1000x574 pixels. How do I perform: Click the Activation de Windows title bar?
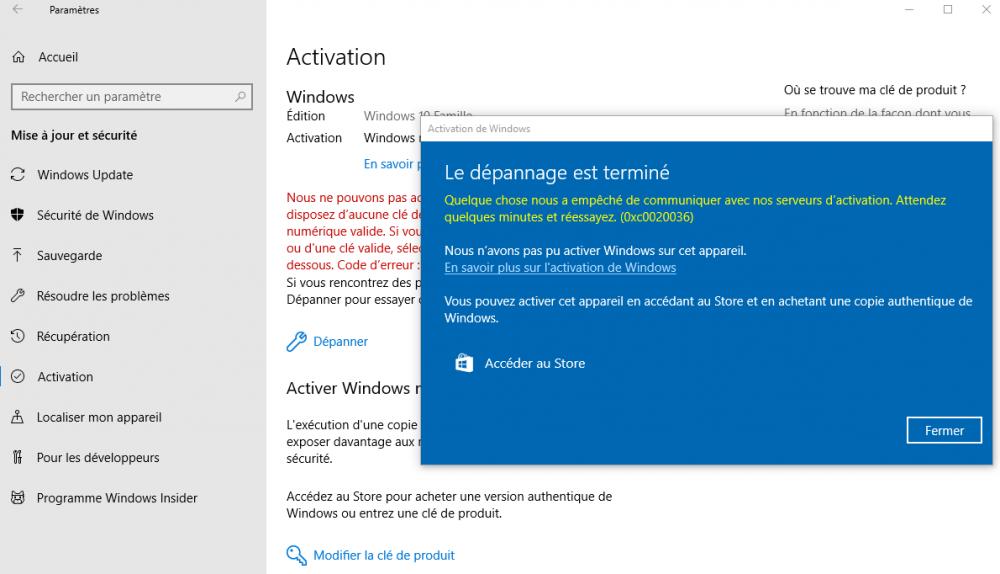click(x=706, y=128)
